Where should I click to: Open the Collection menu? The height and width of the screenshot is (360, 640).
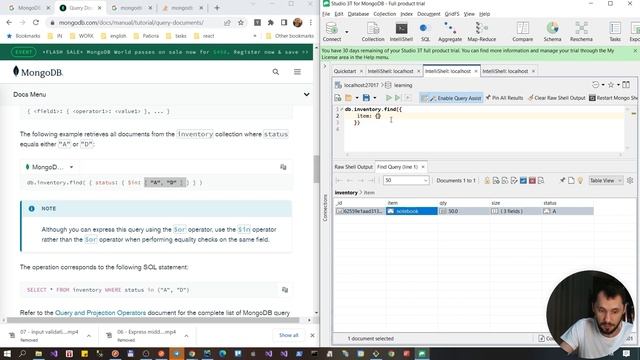(384, 14)
